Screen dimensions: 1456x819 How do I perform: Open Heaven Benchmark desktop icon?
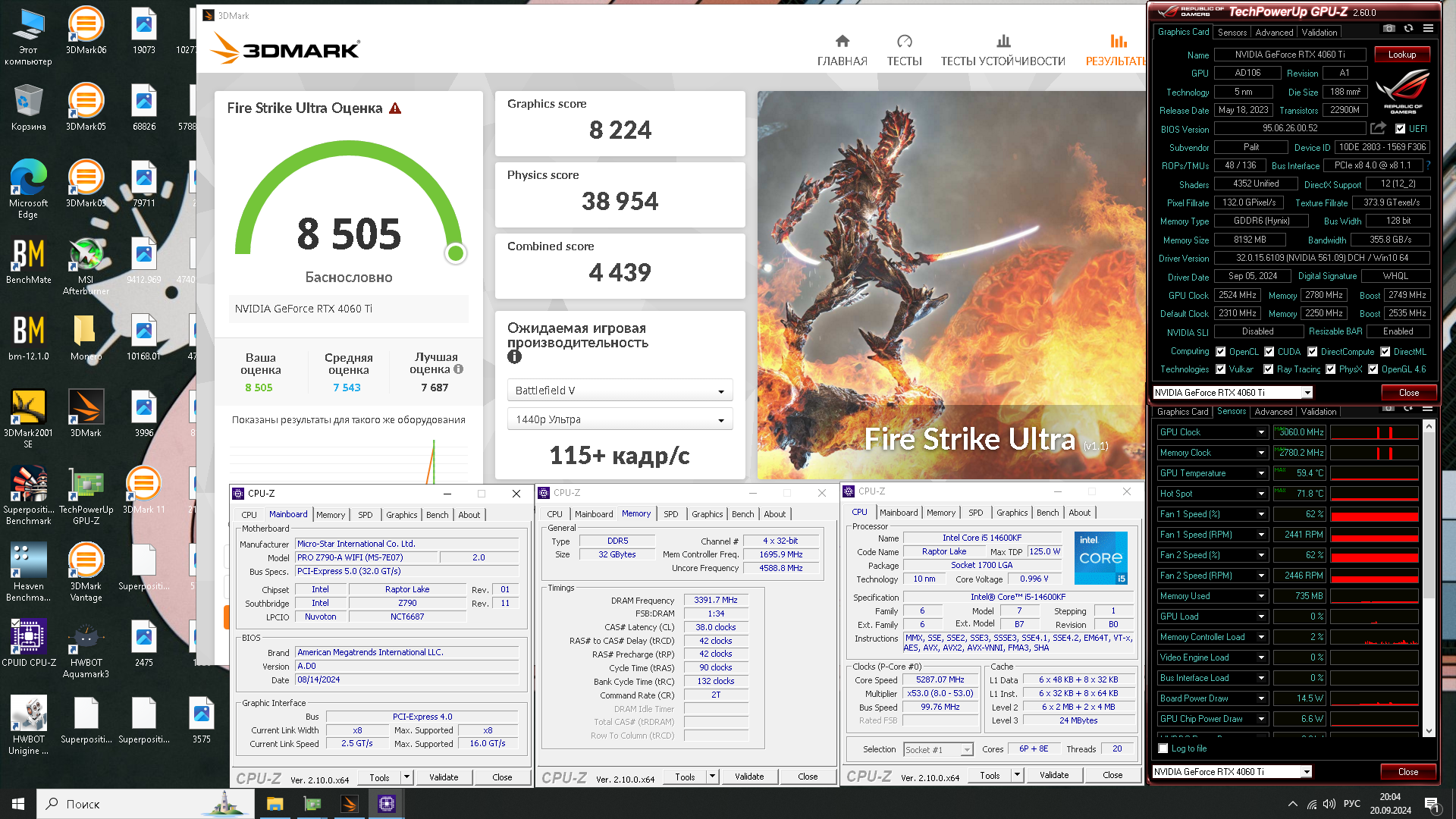28,572
